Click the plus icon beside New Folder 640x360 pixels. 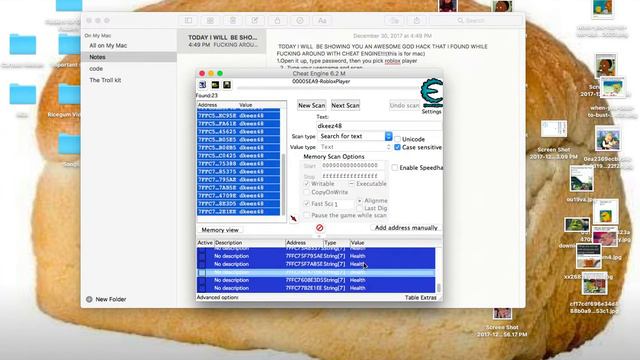(89, 299)
